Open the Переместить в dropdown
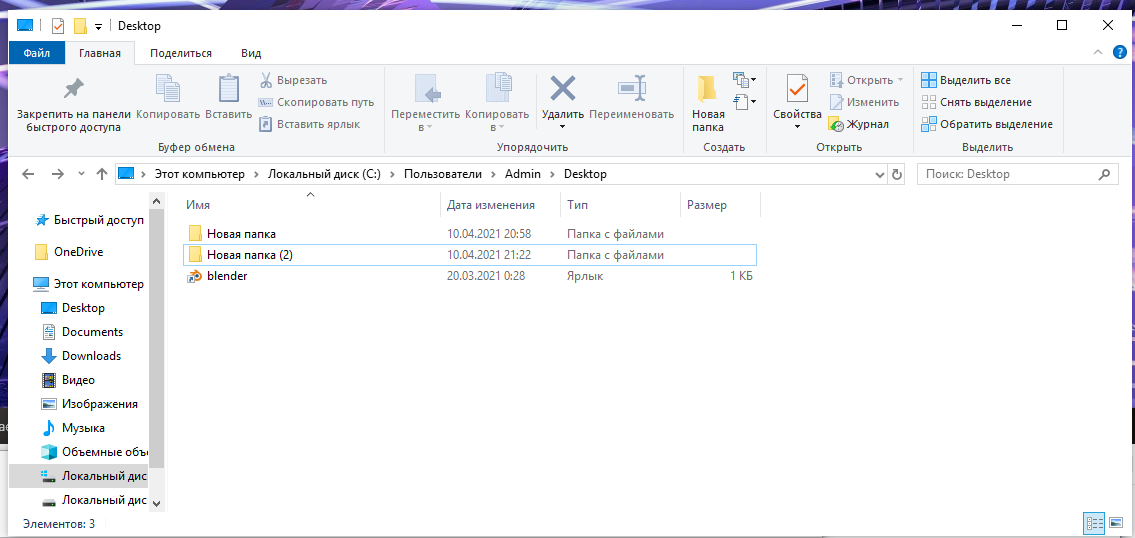Image resolution: width=1135 pixels, height=538 pixels. [x=426, y=103]
